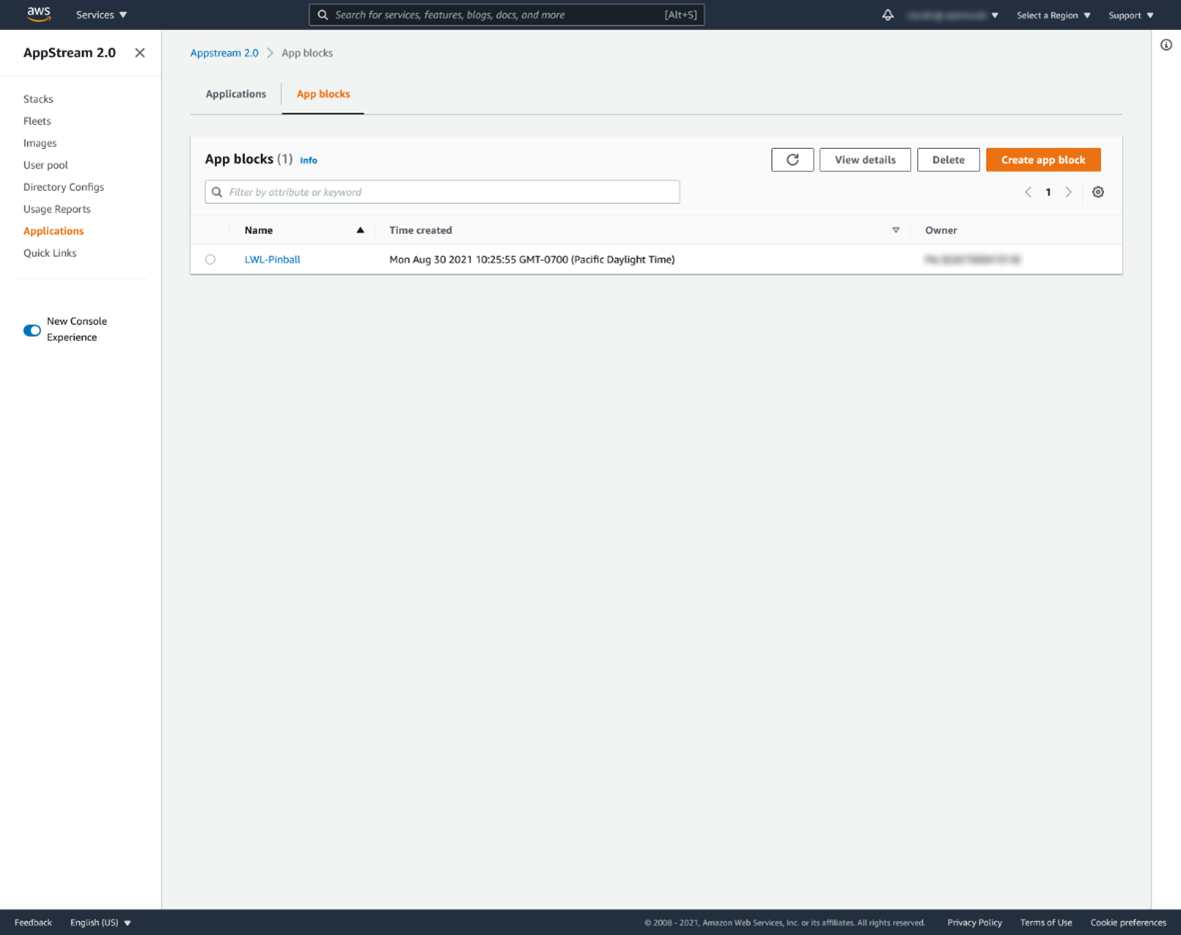This screenshot has height=935, width=1181.
Task: Expand the Services dropdown
Action: tap(102, 15)
